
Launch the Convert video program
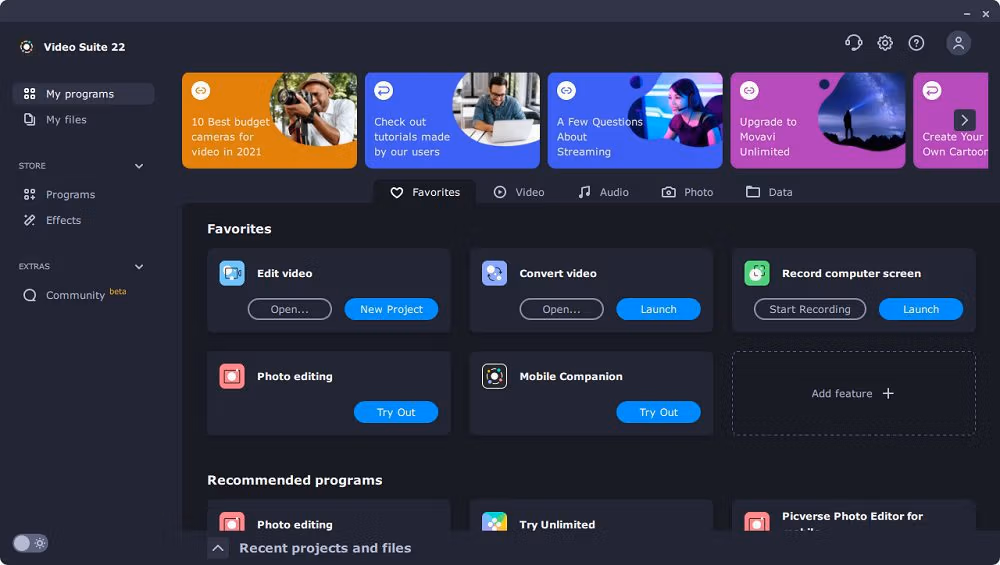pyautogui.click(x=658, y=309)
